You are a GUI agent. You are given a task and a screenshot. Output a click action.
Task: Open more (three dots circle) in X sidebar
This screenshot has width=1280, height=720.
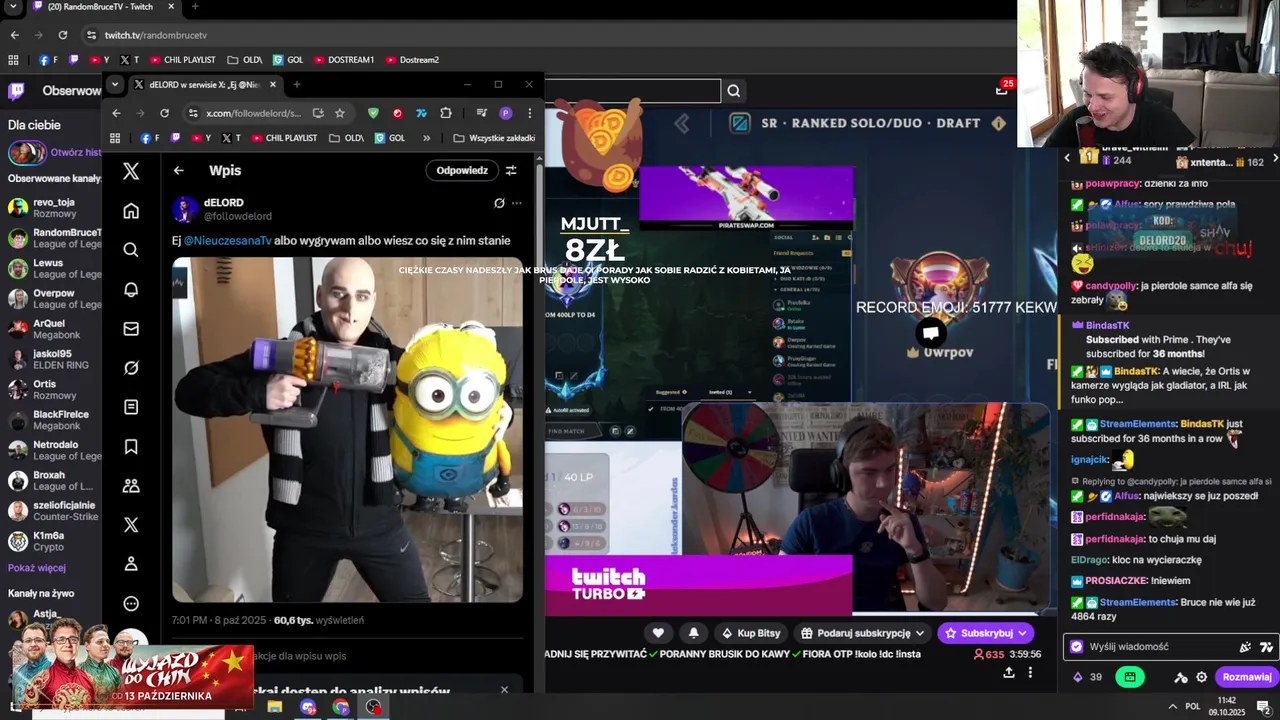click(x=131, y=603)
